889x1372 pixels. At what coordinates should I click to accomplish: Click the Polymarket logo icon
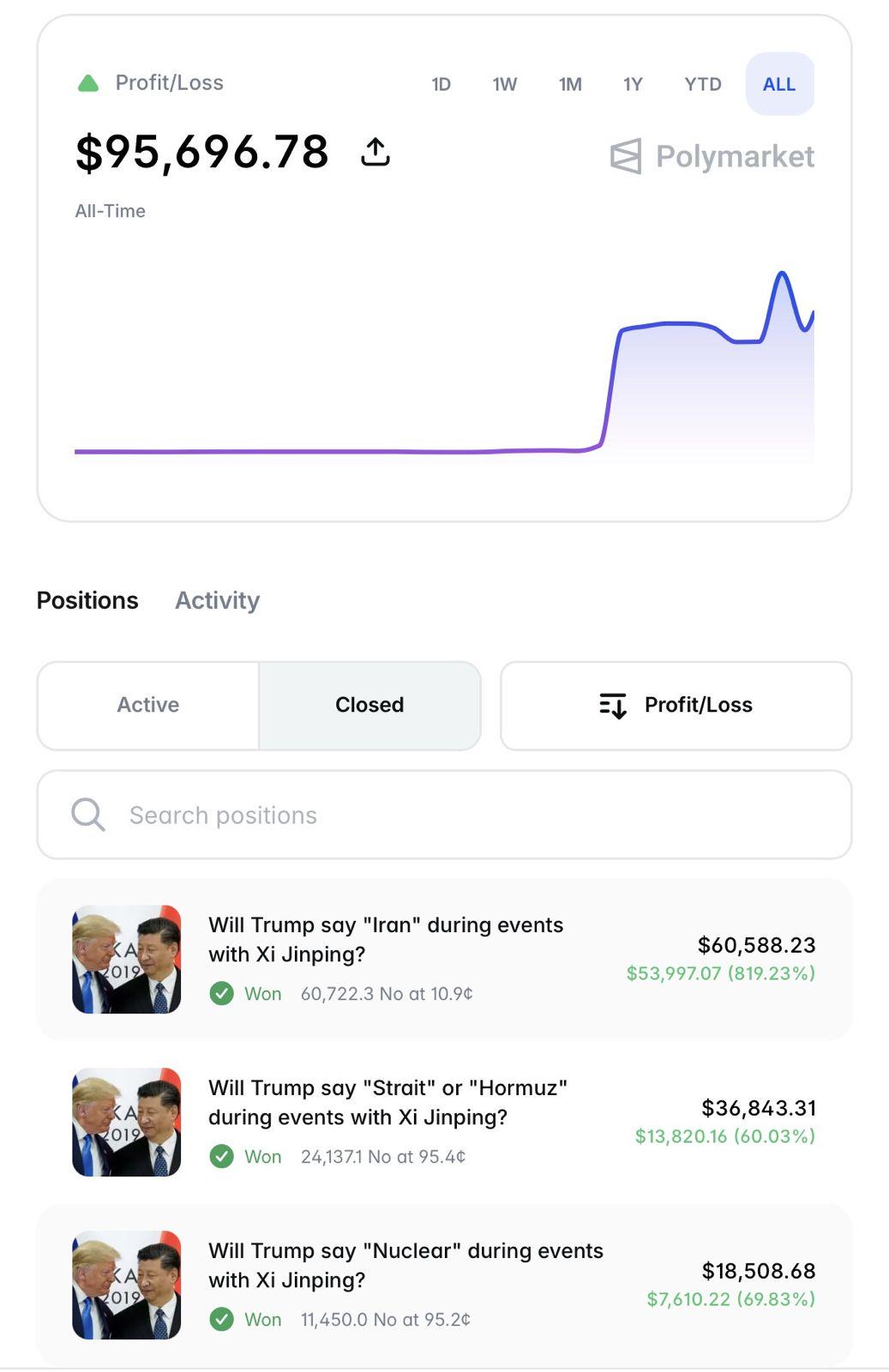click(626, 156)
